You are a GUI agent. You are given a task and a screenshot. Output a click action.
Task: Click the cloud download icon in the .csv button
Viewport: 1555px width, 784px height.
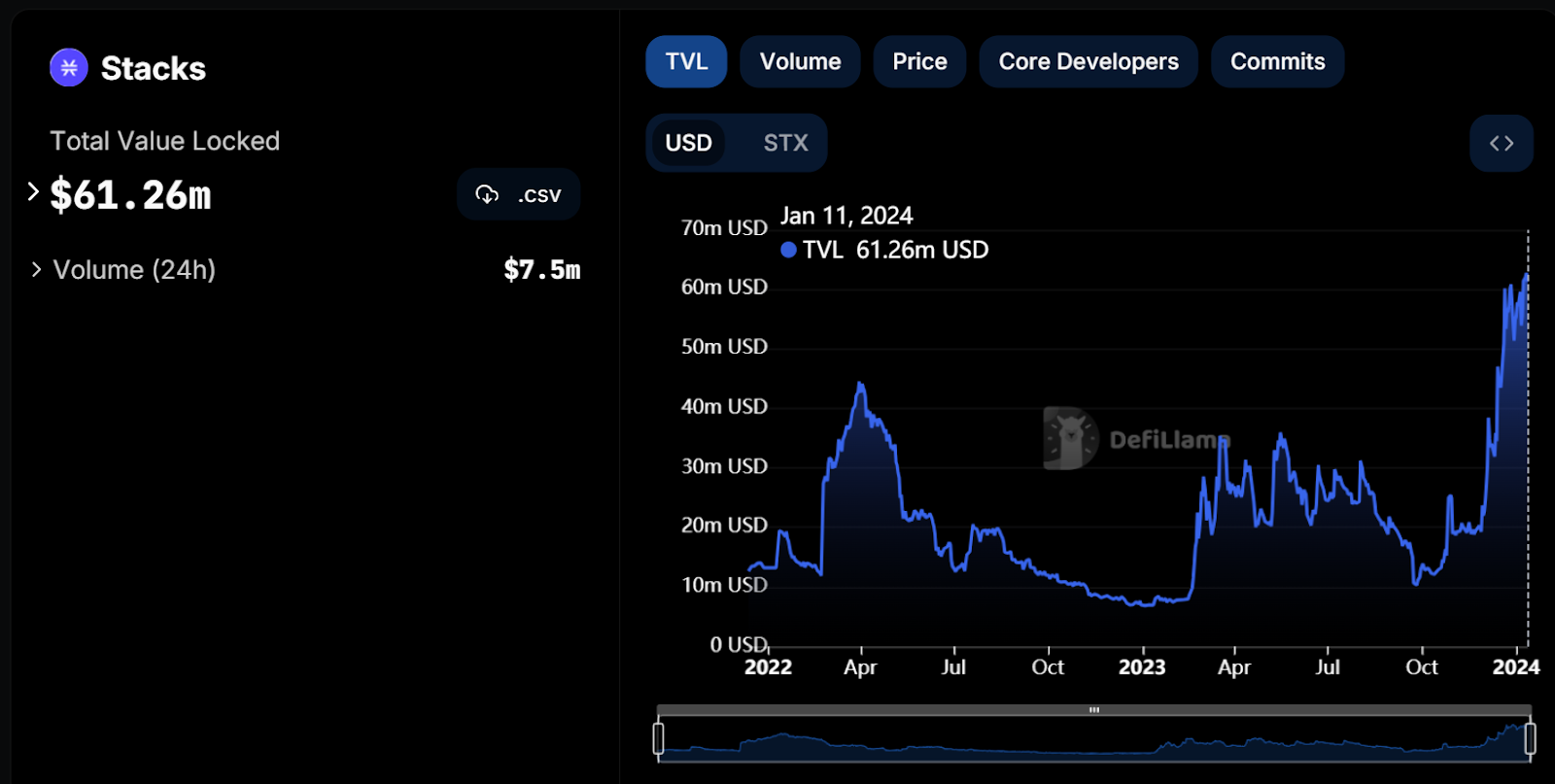click(x=487, y=194)
